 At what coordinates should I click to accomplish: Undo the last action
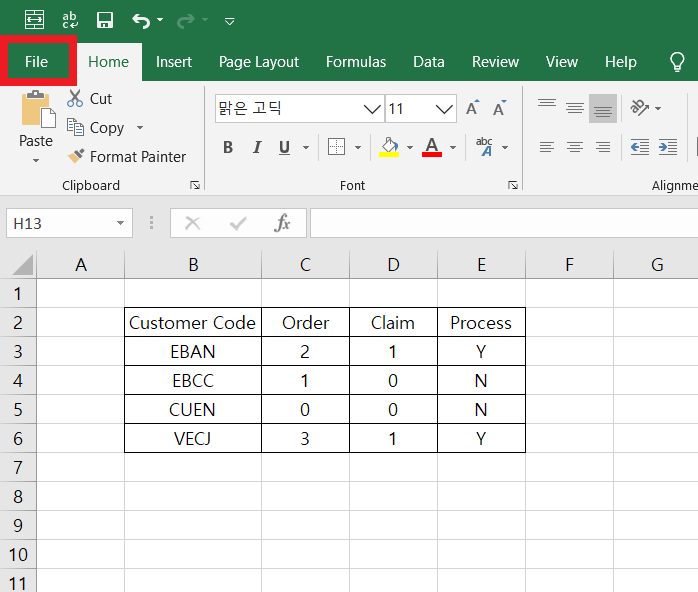point(141,20)
